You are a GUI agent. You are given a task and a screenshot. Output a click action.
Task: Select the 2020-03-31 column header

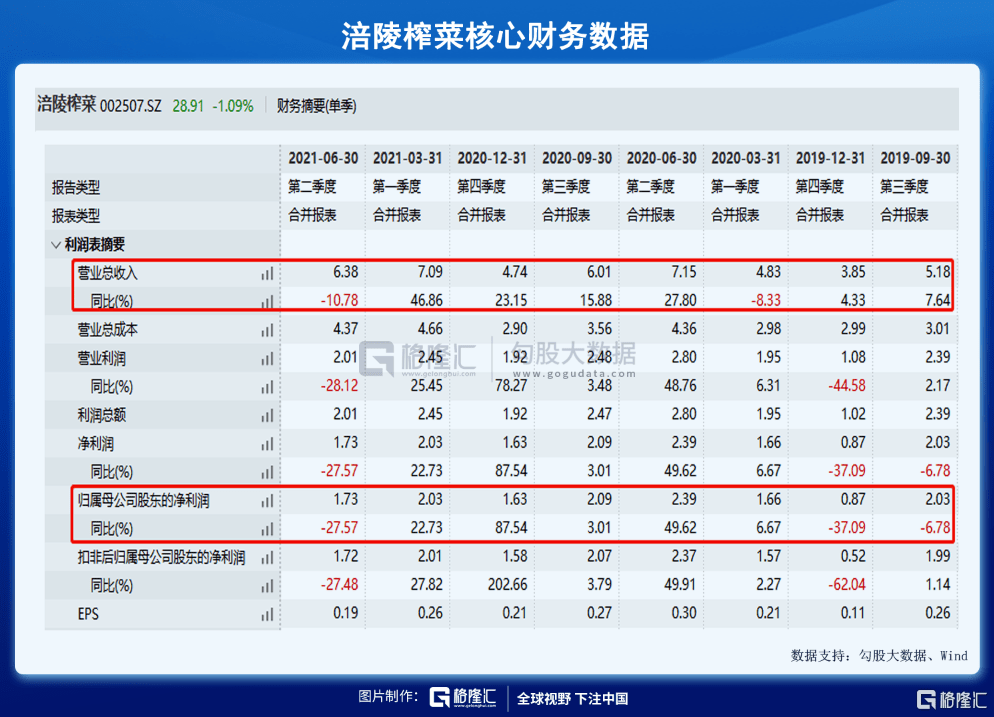click(746, 158)
